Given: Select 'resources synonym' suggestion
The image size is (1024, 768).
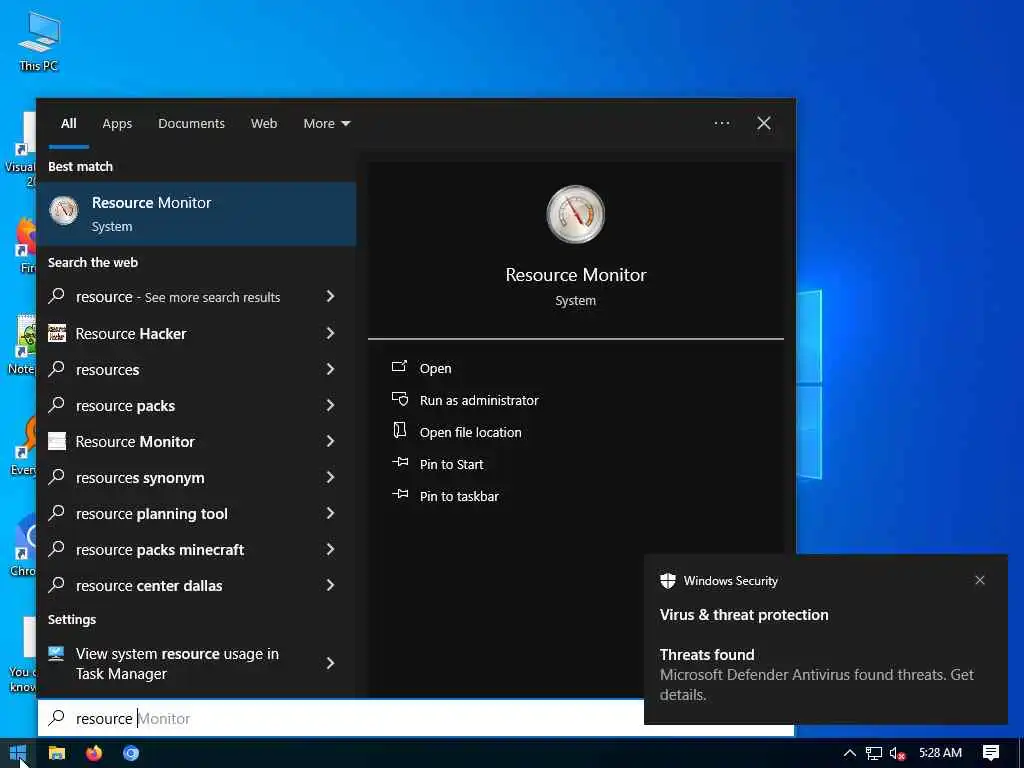Looking at the screenshot, I should coord(140,478).
